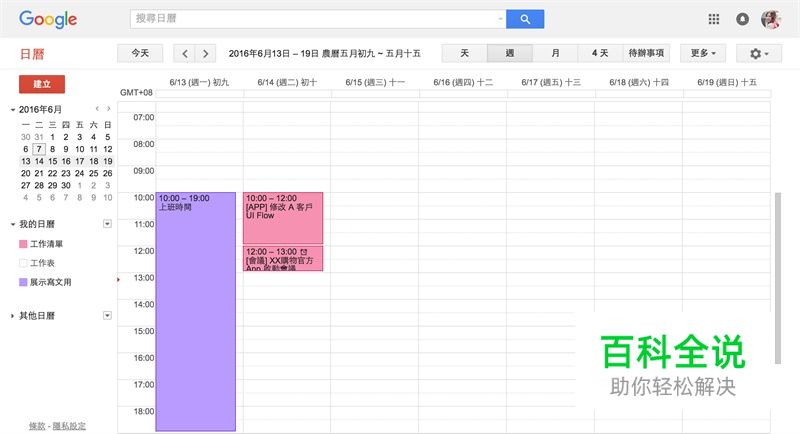Collapse the 我的日曆 section
Image resolution: width=800 pixels, height=434 pixels.
tap(12, 224)
